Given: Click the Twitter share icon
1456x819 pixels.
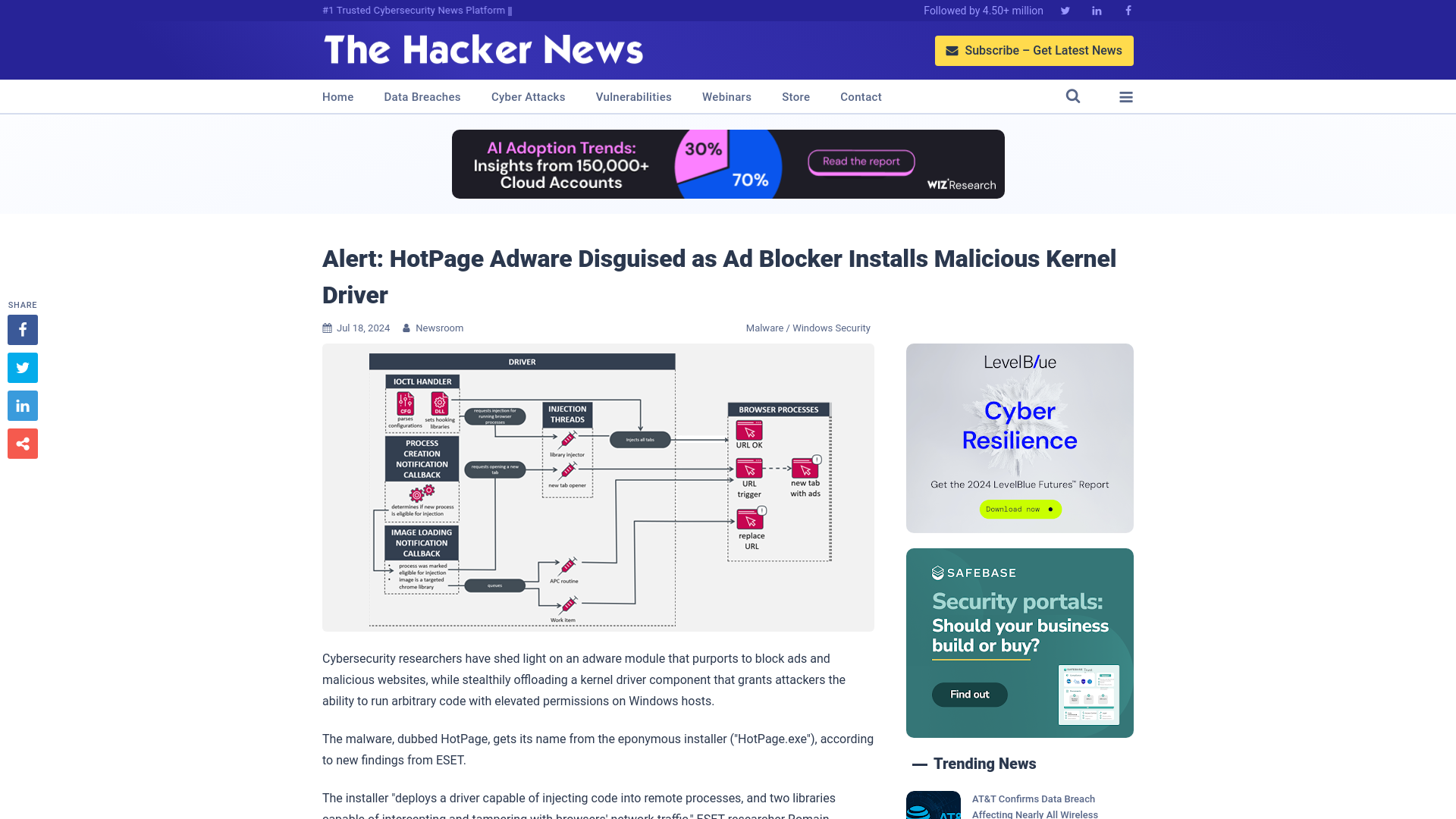Looking at the screenshot, I should coord(22,367).
